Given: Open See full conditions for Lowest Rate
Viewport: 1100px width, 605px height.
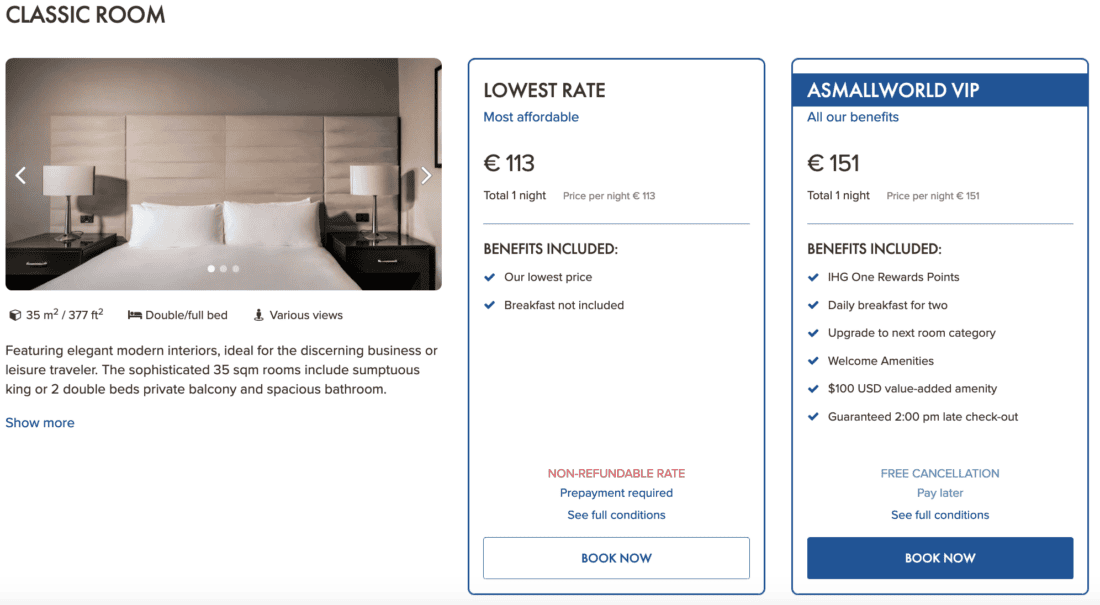Looking at the screenshot, I should [616, 515].
